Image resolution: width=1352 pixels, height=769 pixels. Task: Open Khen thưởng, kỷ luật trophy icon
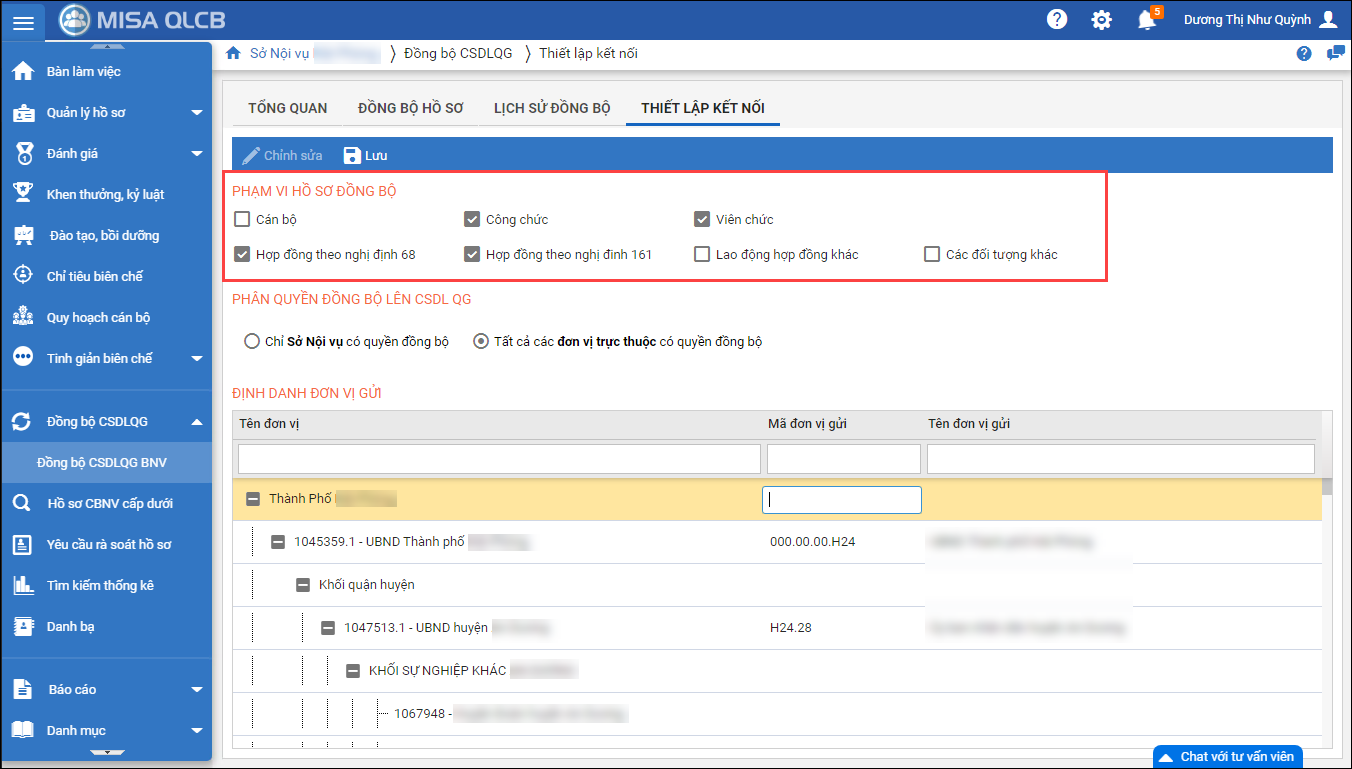coord(23,194)
